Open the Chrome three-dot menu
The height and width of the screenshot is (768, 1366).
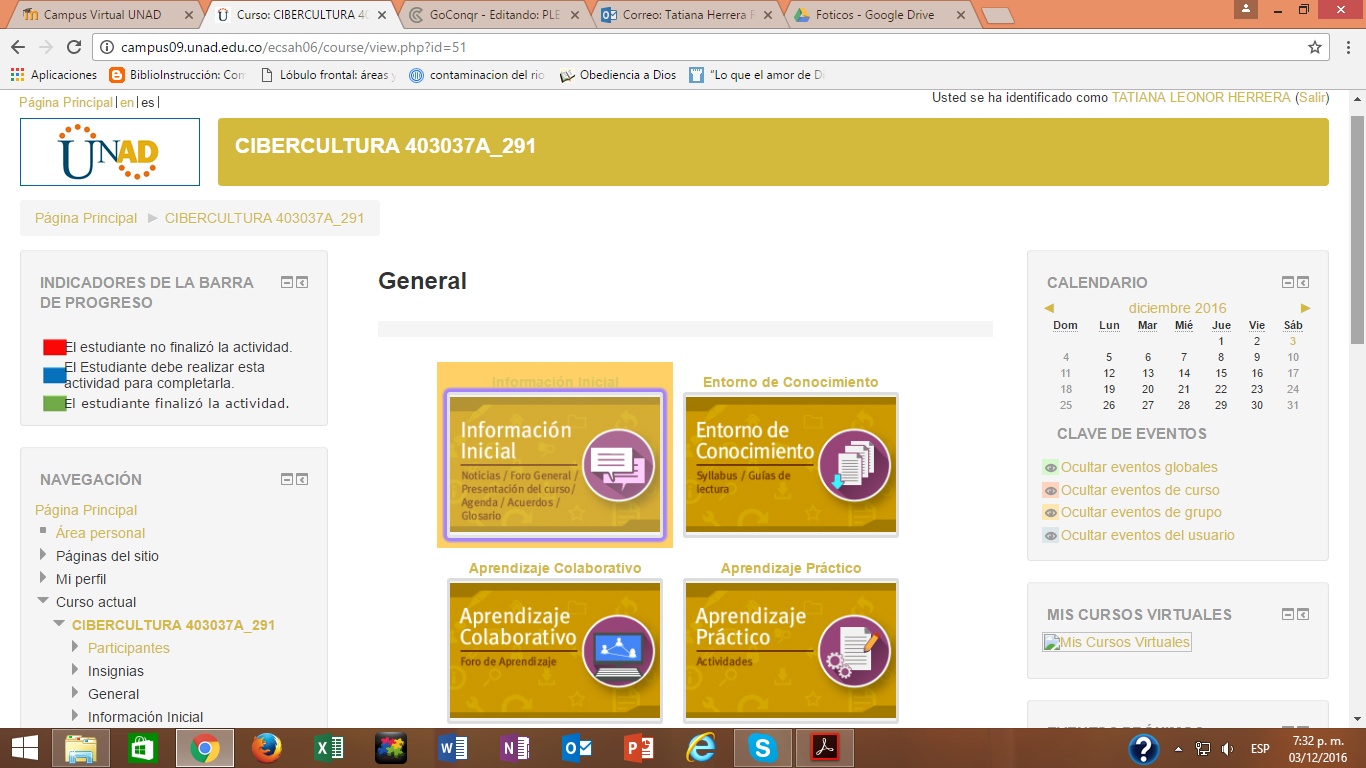(1347, 47)
